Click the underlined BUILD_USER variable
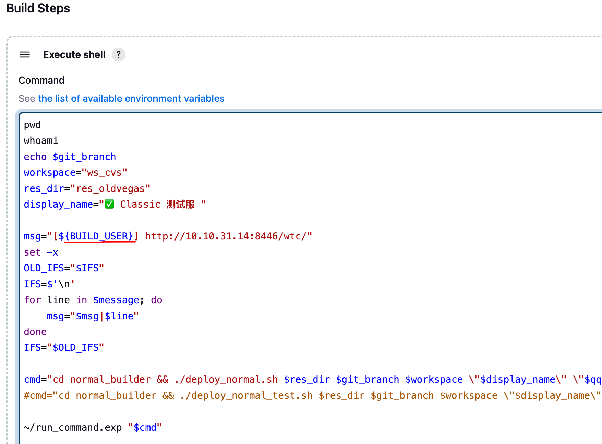The width and height of the screenshot is (602, 444). [101, 236]
